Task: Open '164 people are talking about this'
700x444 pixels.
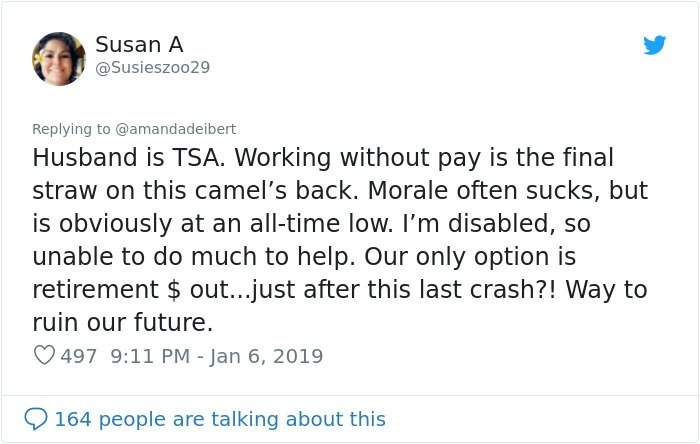Action: [x=220, y=419]
